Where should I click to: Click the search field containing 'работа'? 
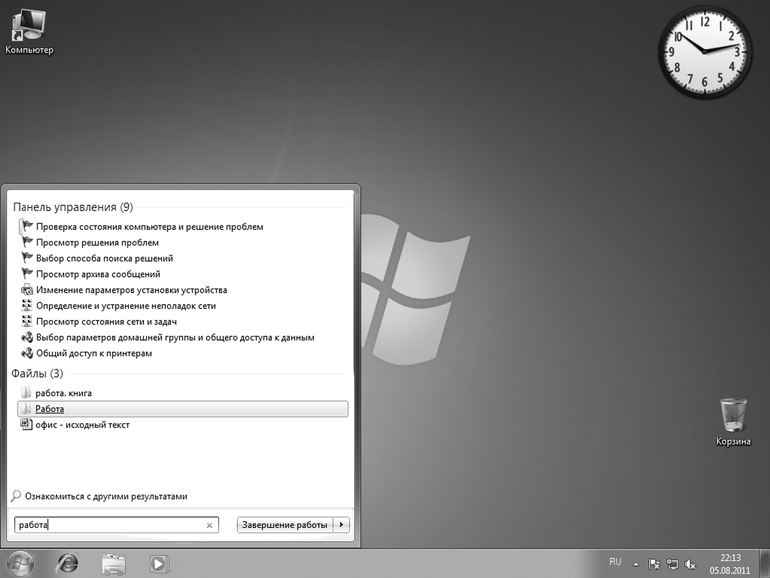pos(110,525)
